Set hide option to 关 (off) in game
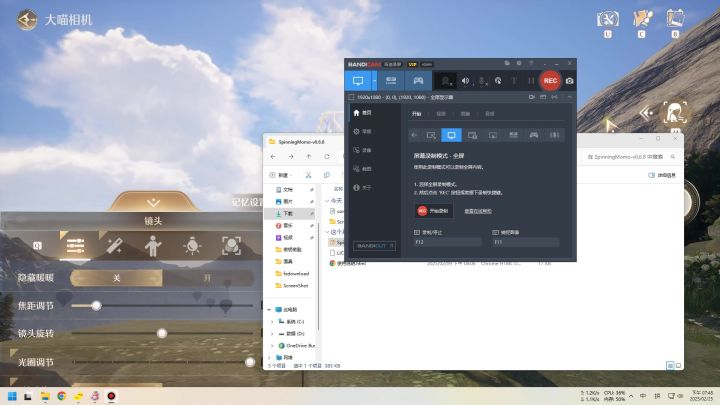 (116, 278)
